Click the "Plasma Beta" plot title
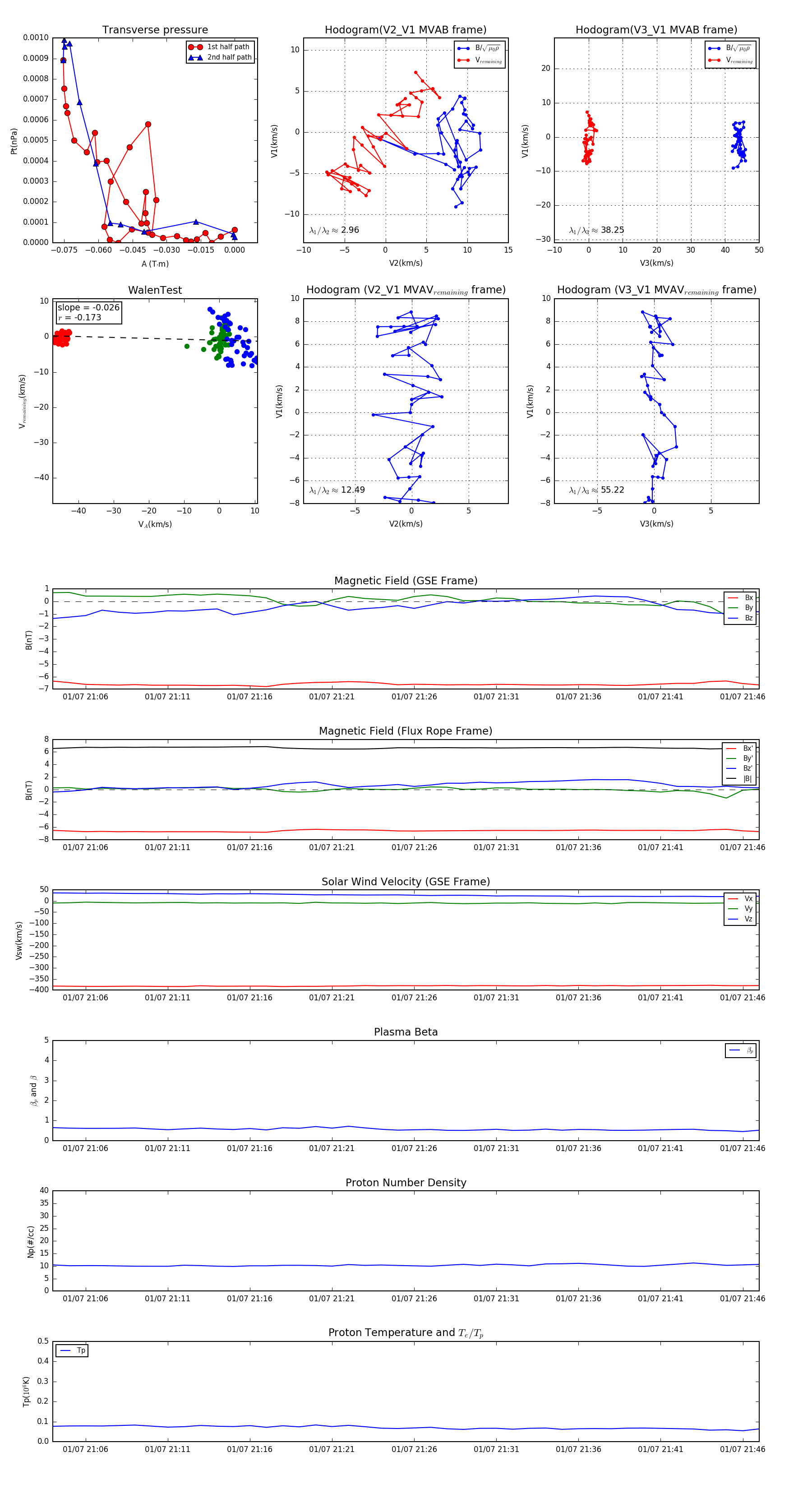The width and height of the screenshot is (812, 1489). point(406,1032)
